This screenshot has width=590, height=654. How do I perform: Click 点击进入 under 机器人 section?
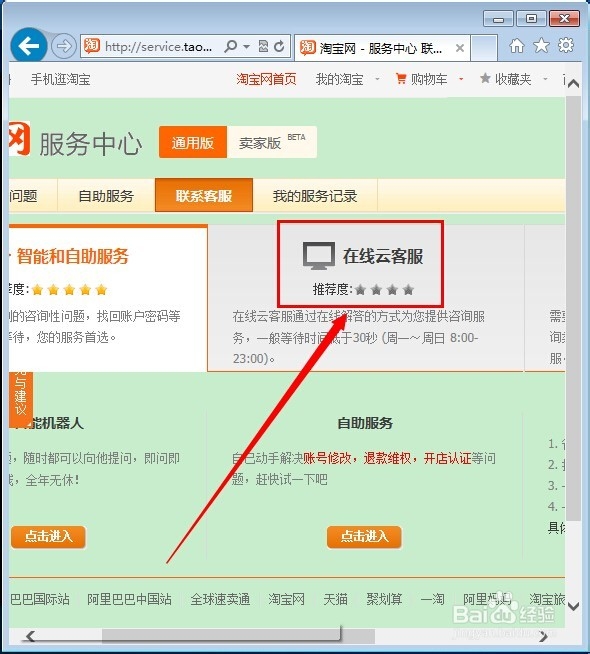point(48,536)
